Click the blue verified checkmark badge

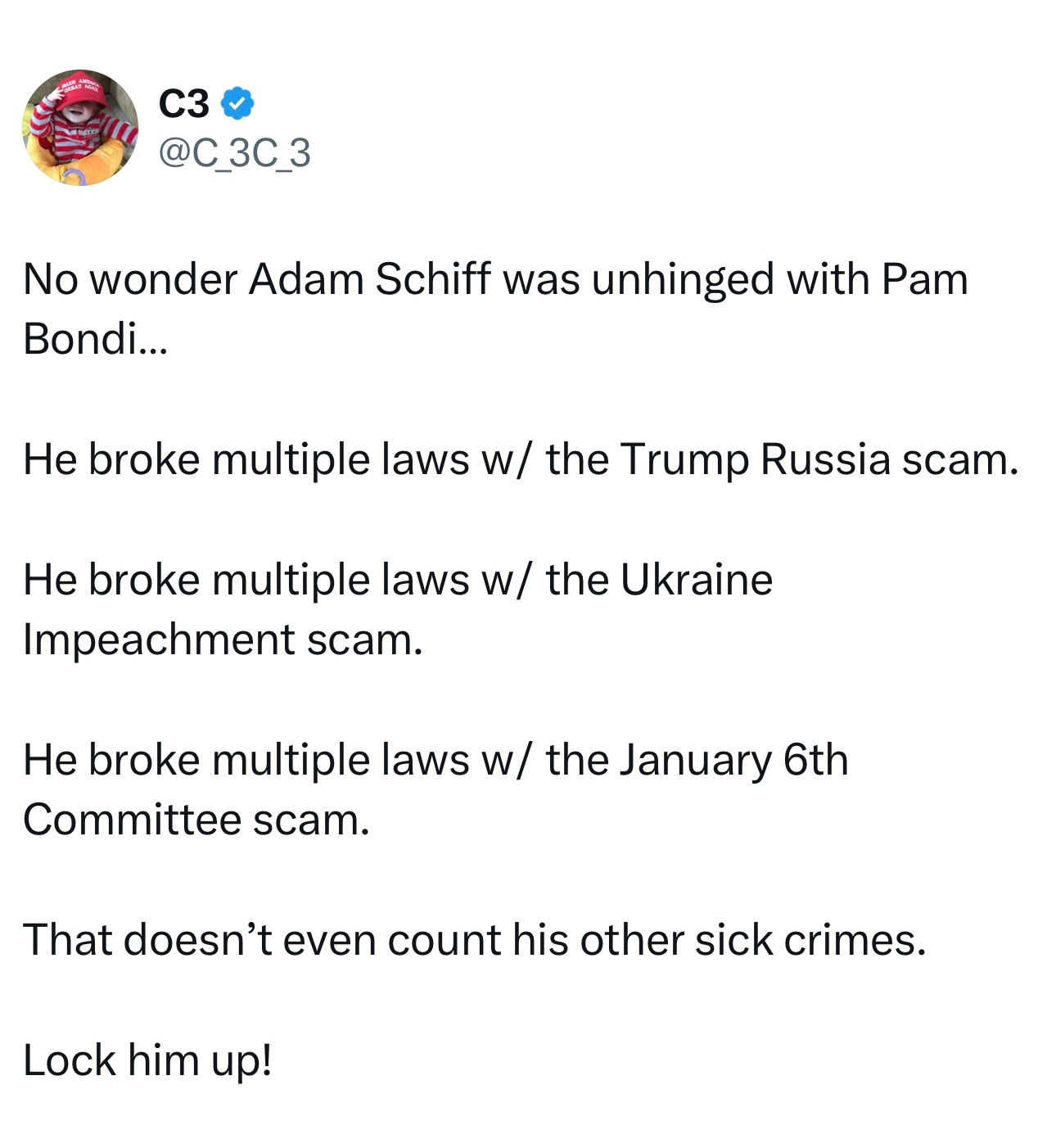click(x=238, y=102)
